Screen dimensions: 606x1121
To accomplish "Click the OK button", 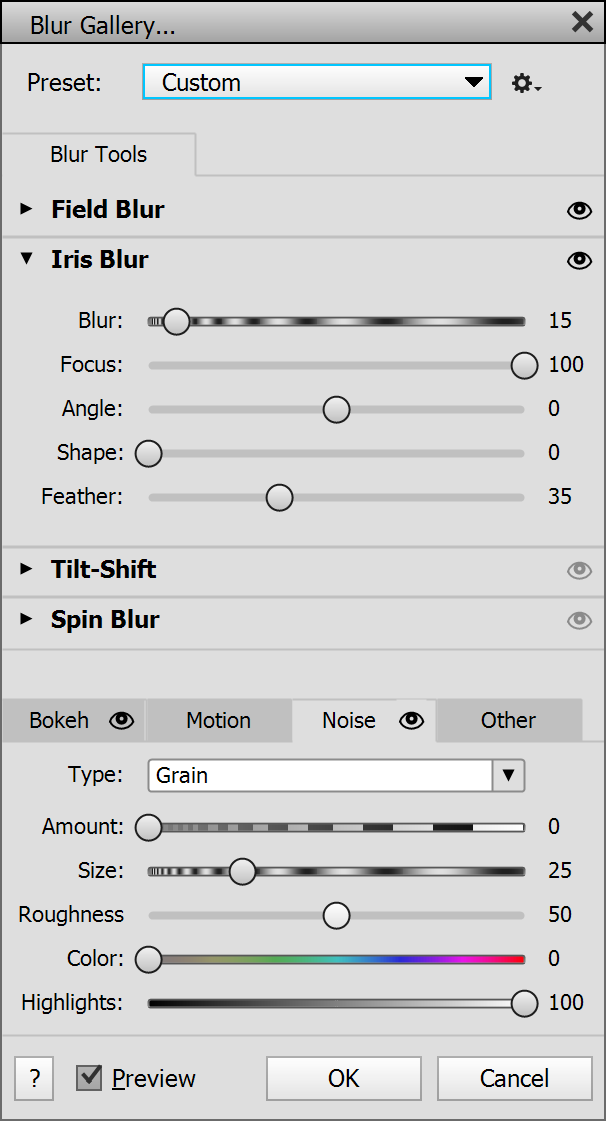I will pos(343,1079).
